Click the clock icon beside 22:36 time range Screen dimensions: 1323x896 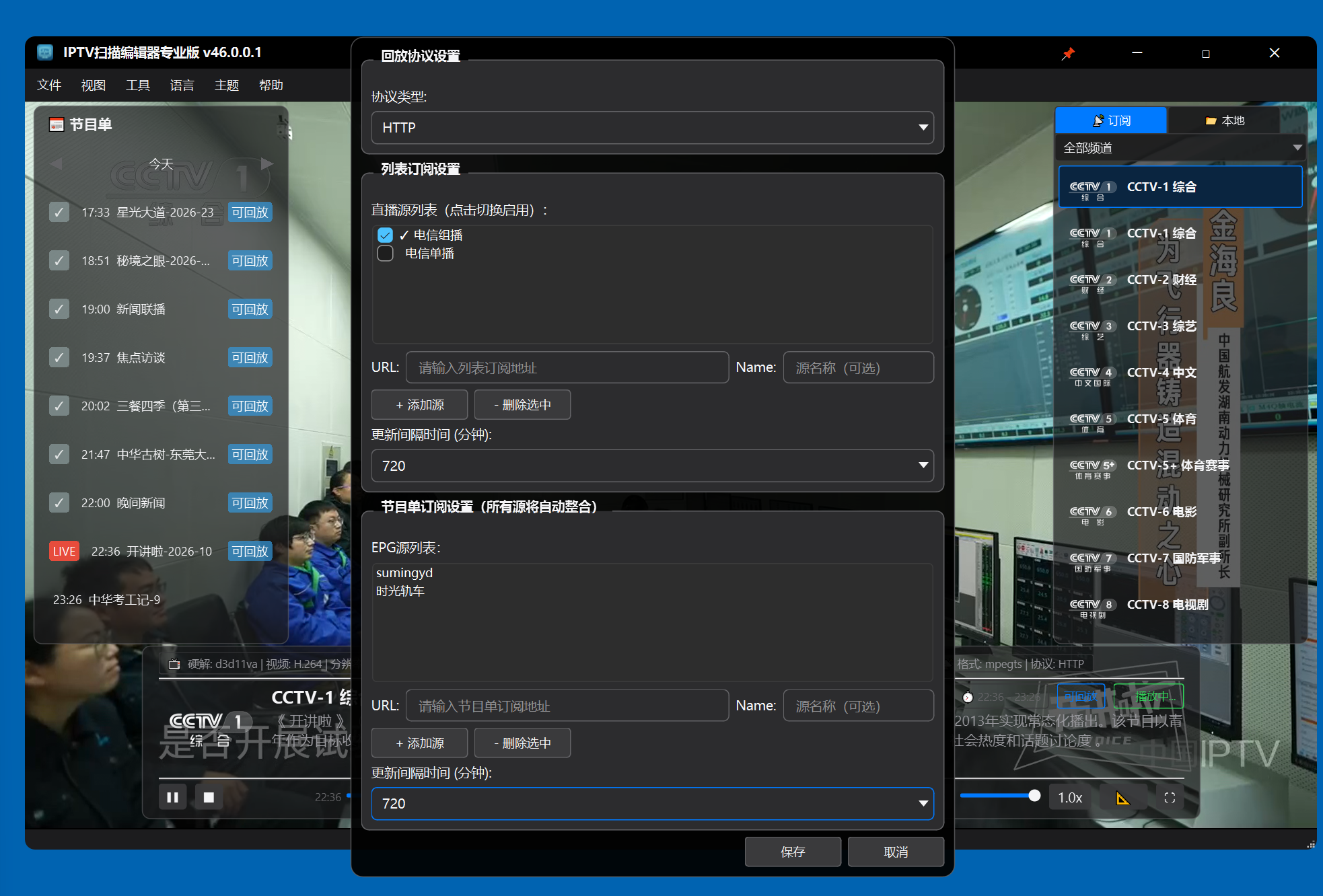click(968, 697)
